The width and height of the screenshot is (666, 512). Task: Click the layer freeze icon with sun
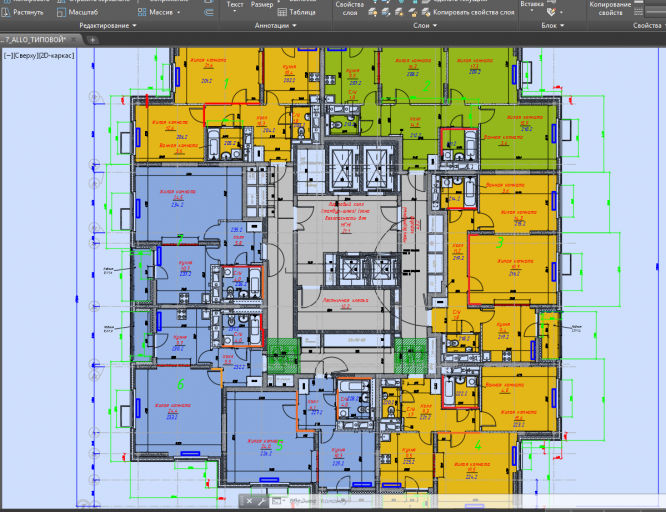coord(399,13)
